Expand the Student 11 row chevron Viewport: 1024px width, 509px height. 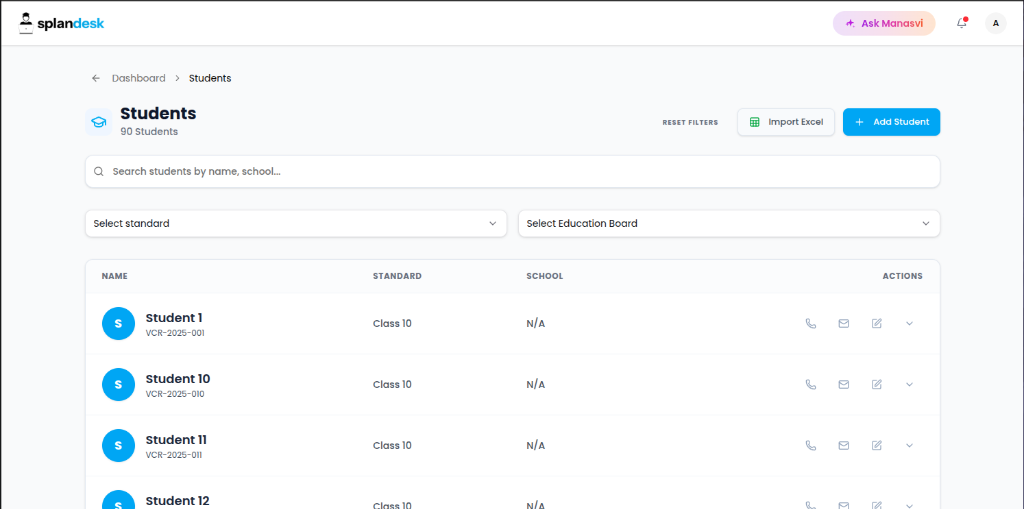[909, 446]
